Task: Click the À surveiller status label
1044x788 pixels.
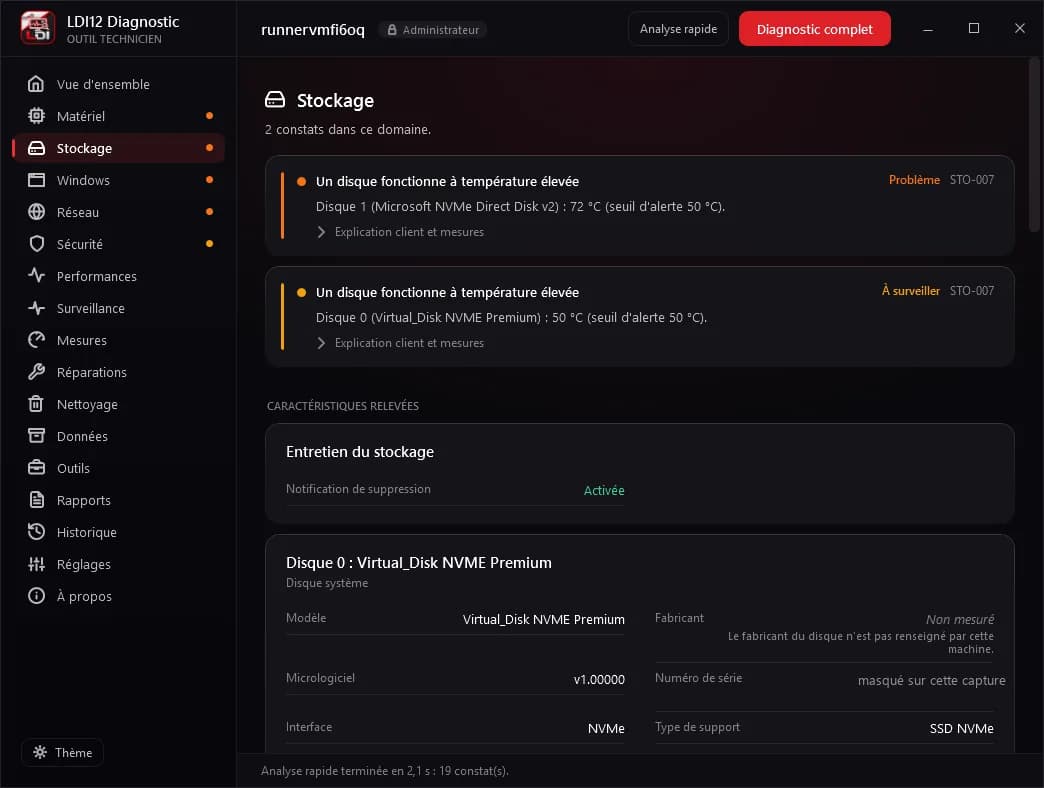Action: 911,291
